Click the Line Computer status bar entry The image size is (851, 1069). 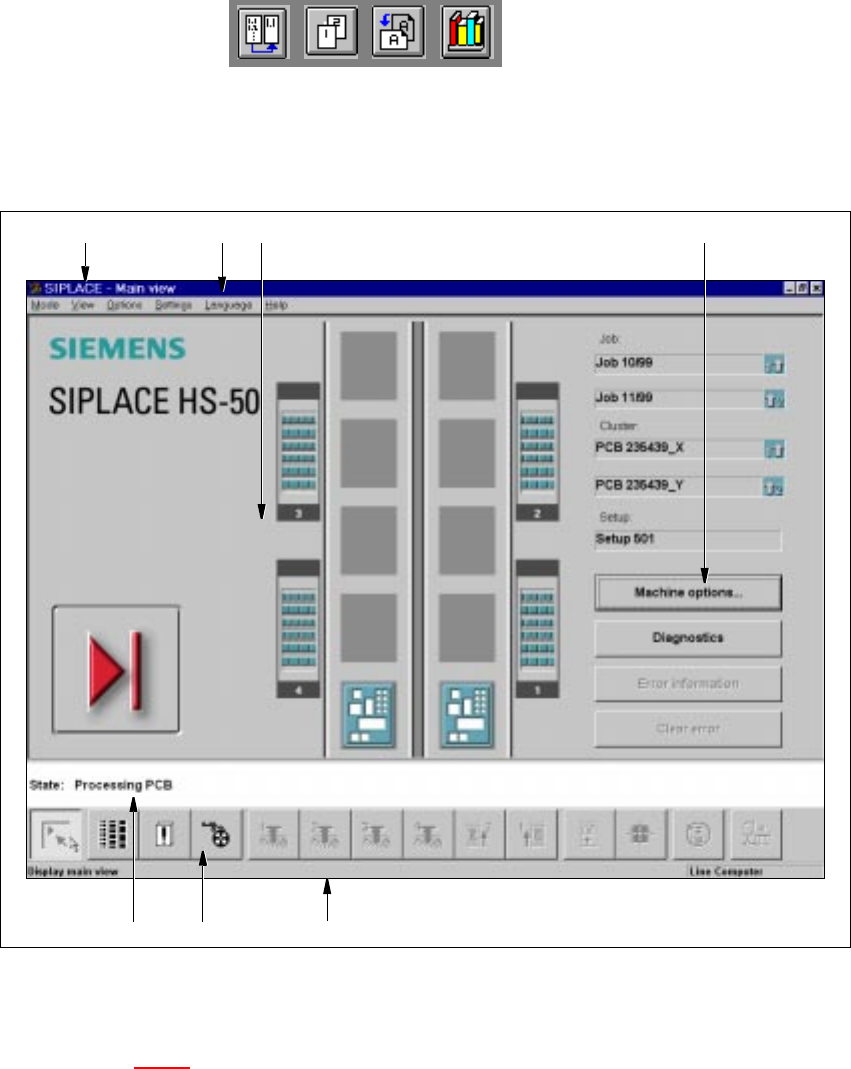[x=726, y=871]
